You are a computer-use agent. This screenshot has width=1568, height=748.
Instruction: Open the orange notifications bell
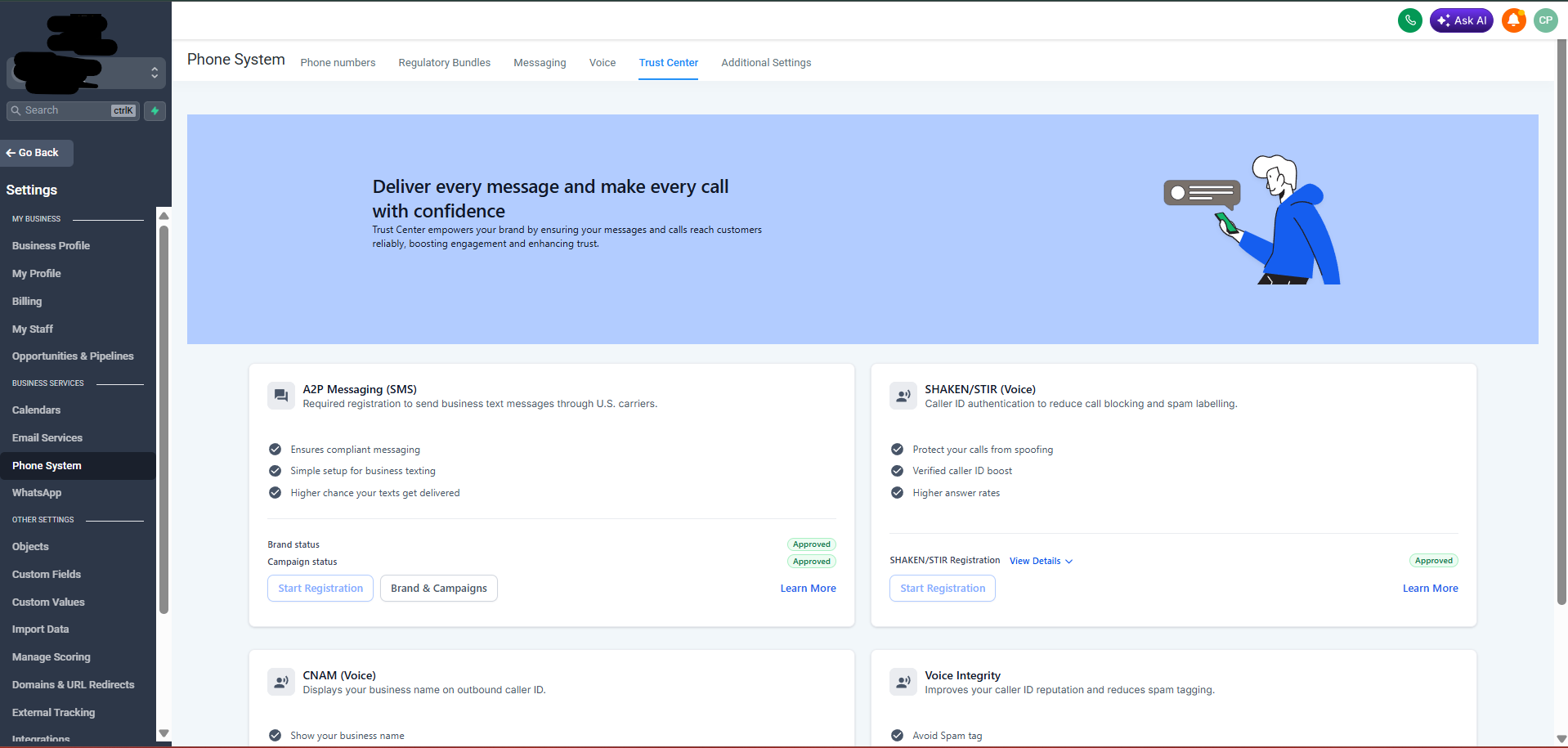(1513, 20)
